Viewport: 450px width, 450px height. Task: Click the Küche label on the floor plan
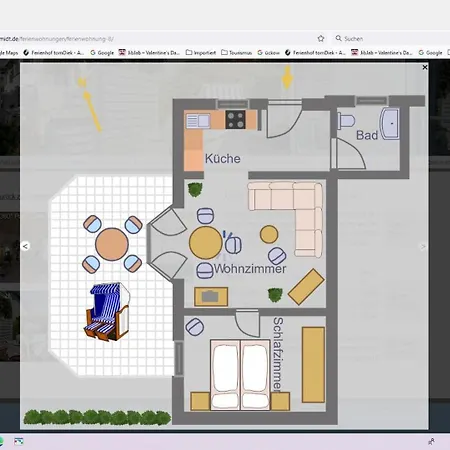pyautogui.click(x=222, y=159)
